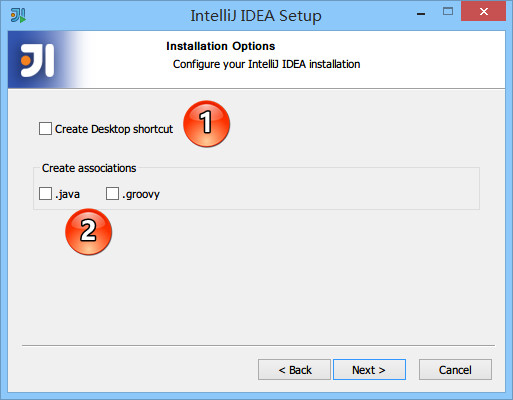
Task: Click 'Configure your IntelliJ IDEA installation' subtitle
Action: pyautogui.click(x=267, y=64)
